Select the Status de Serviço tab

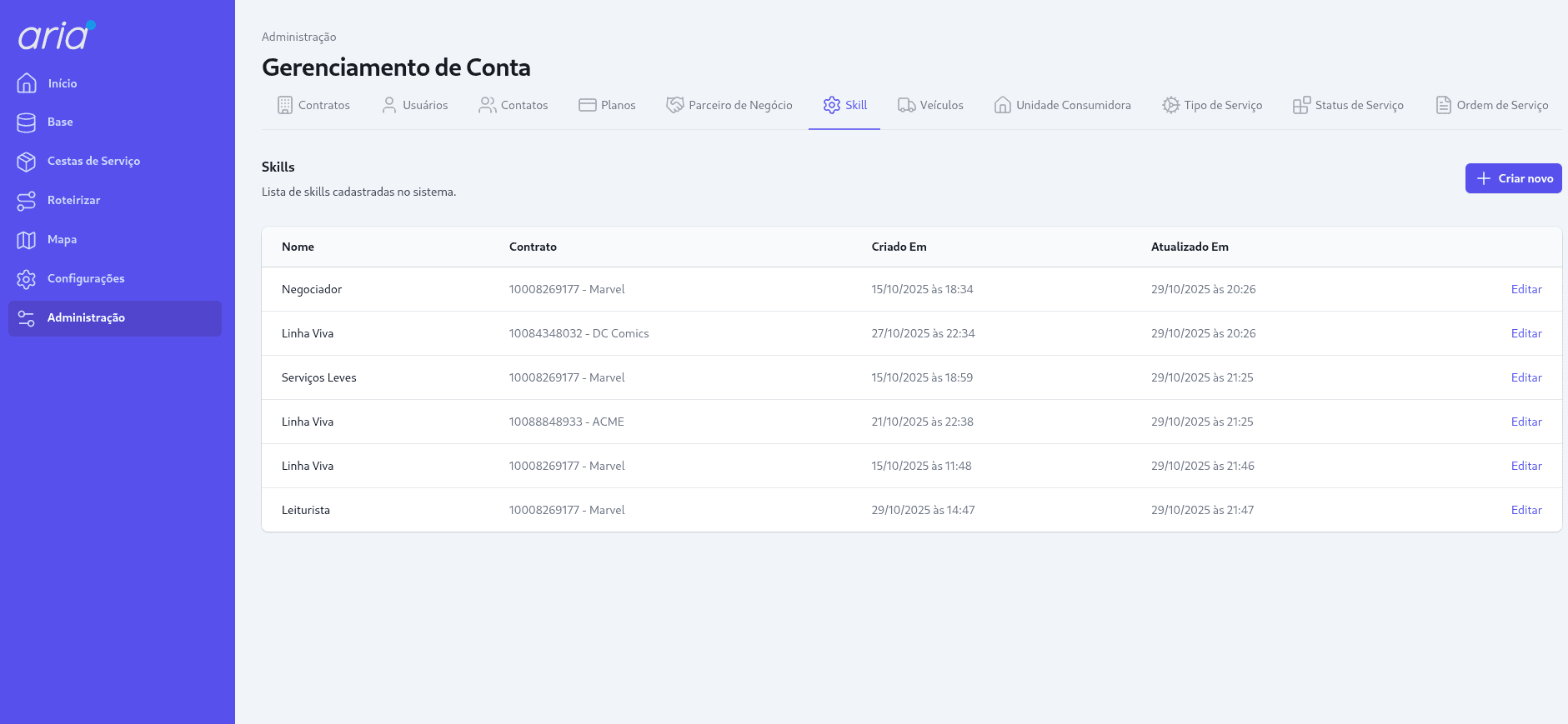1349,105
